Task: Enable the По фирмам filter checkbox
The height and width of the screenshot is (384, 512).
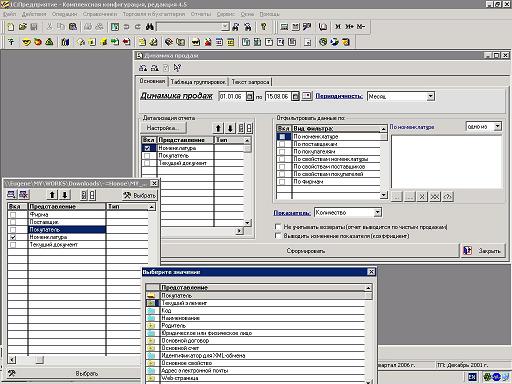Action: point(282,182)
